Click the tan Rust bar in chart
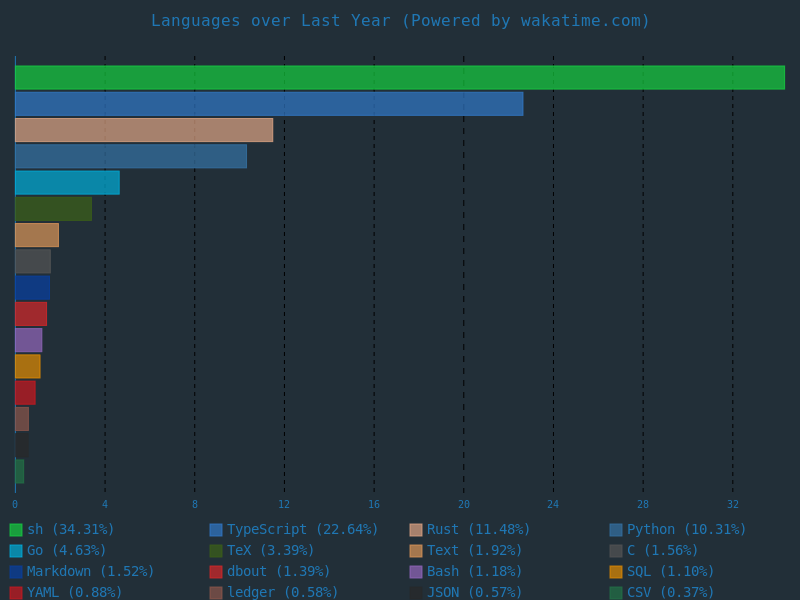The height and width of the screenshot is (600, 800). click(144, 130)
